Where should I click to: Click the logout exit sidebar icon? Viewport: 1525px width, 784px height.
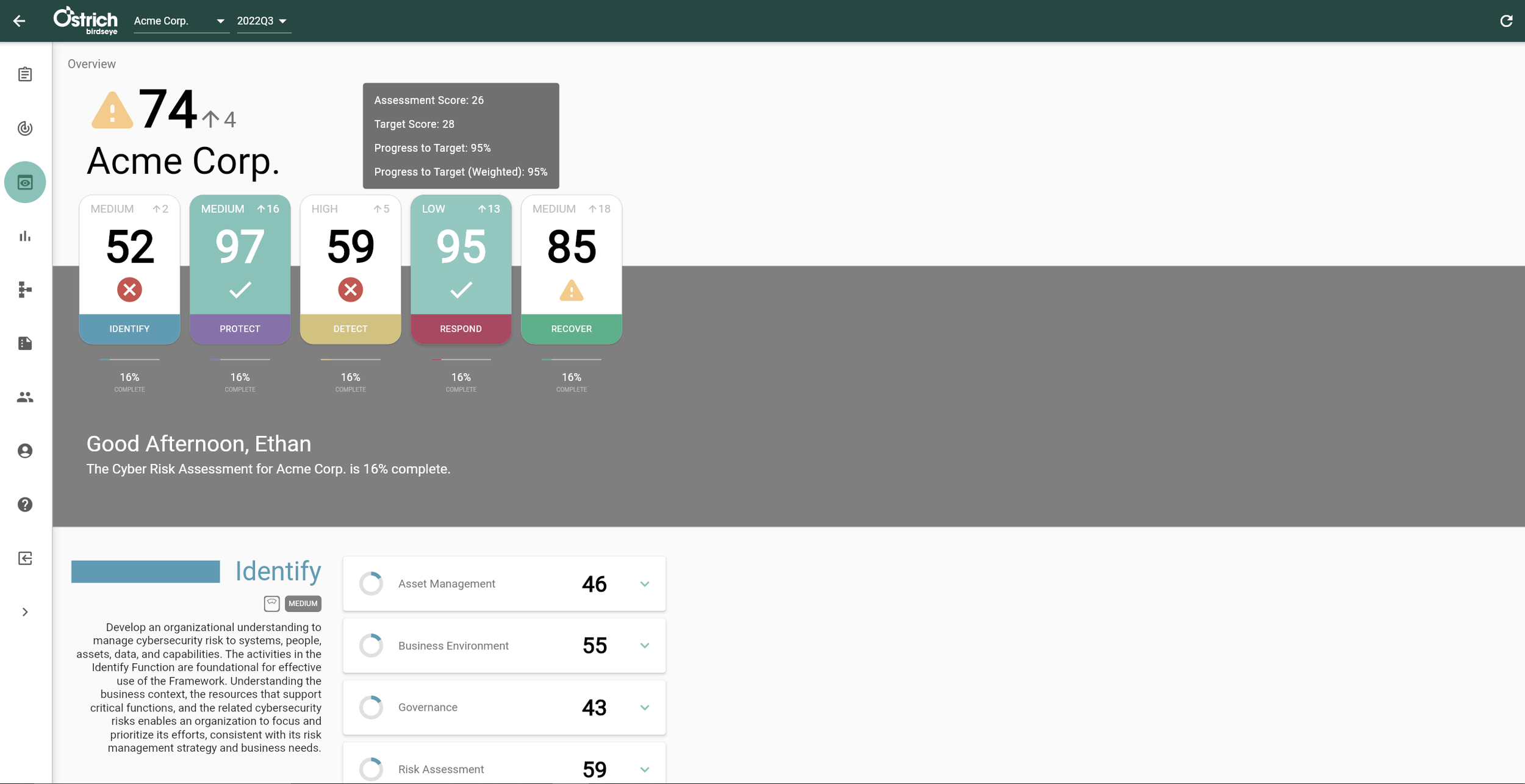[x=25, y=558]
